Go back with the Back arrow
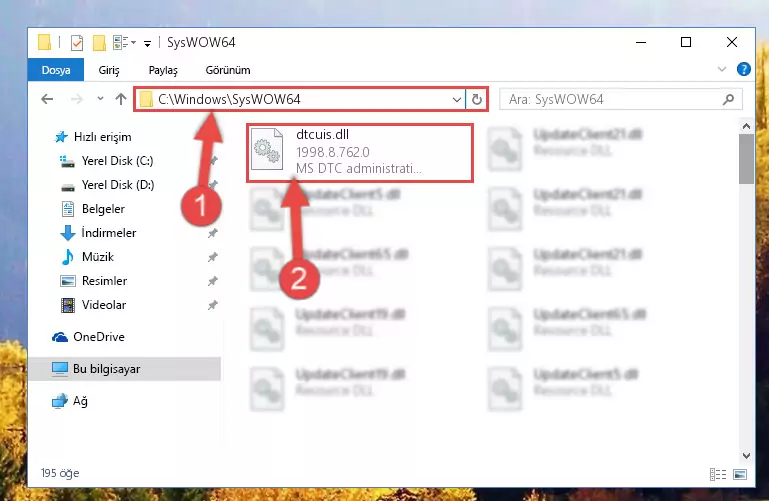Viewport: 769px width, 501px height. [x=47, y=100]
